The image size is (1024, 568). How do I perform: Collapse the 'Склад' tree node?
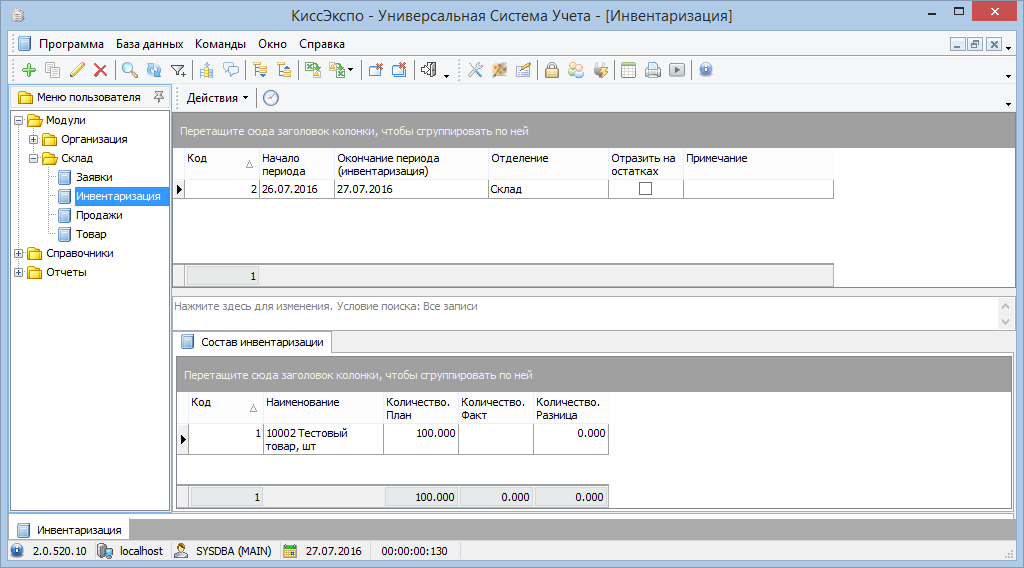click(33, 159)
